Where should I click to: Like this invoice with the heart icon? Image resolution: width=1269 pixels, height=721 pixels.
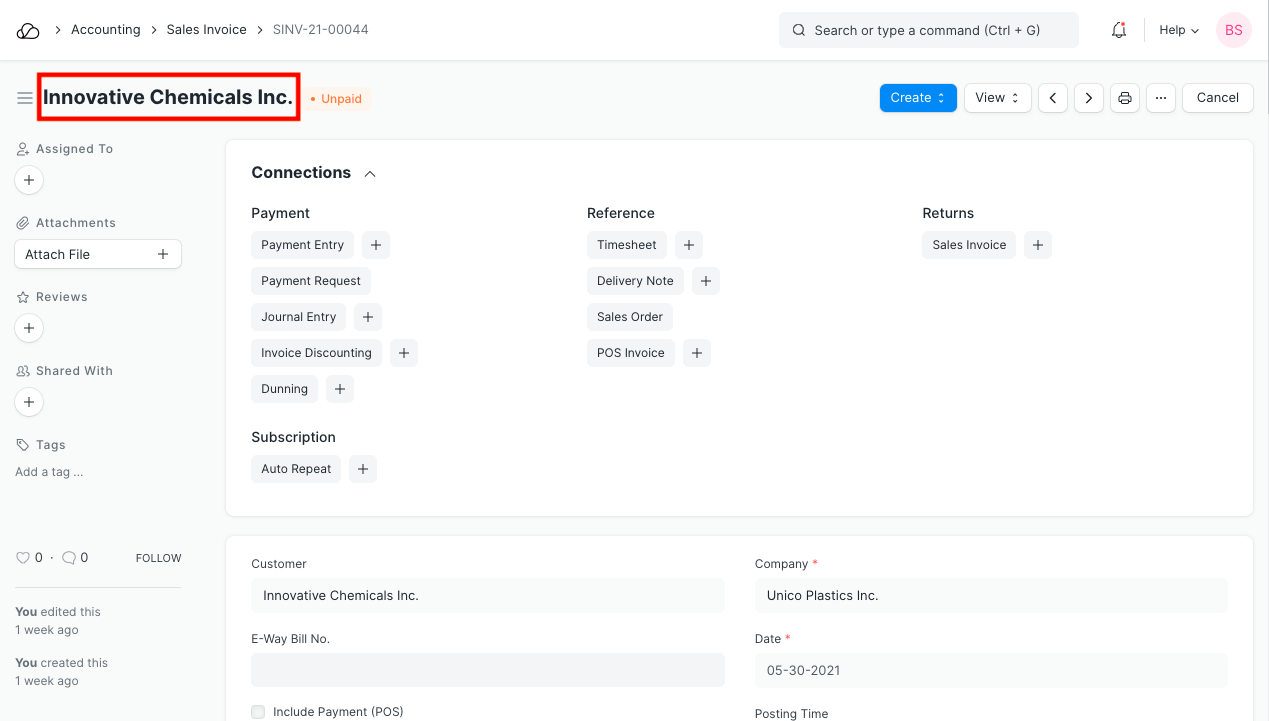click(23, 558)
